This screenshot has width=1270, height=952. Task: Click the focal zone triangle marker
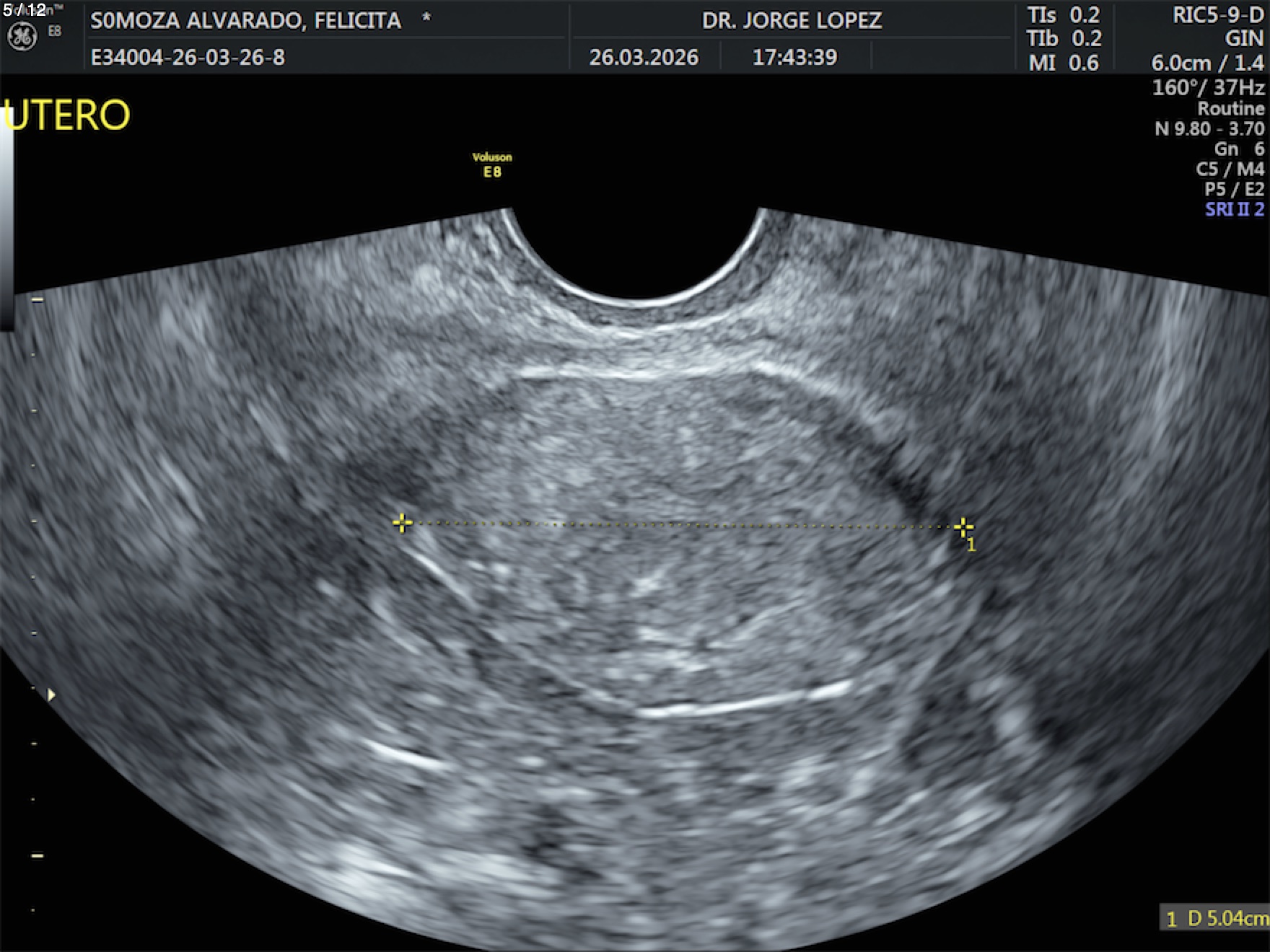[x=51, y=695]
